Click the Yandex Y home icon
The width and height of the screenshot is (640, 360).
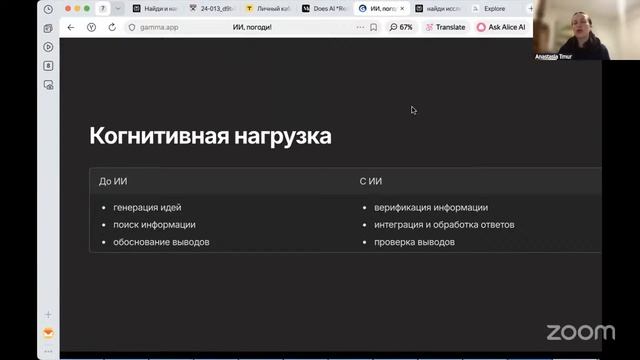point(91,27)
